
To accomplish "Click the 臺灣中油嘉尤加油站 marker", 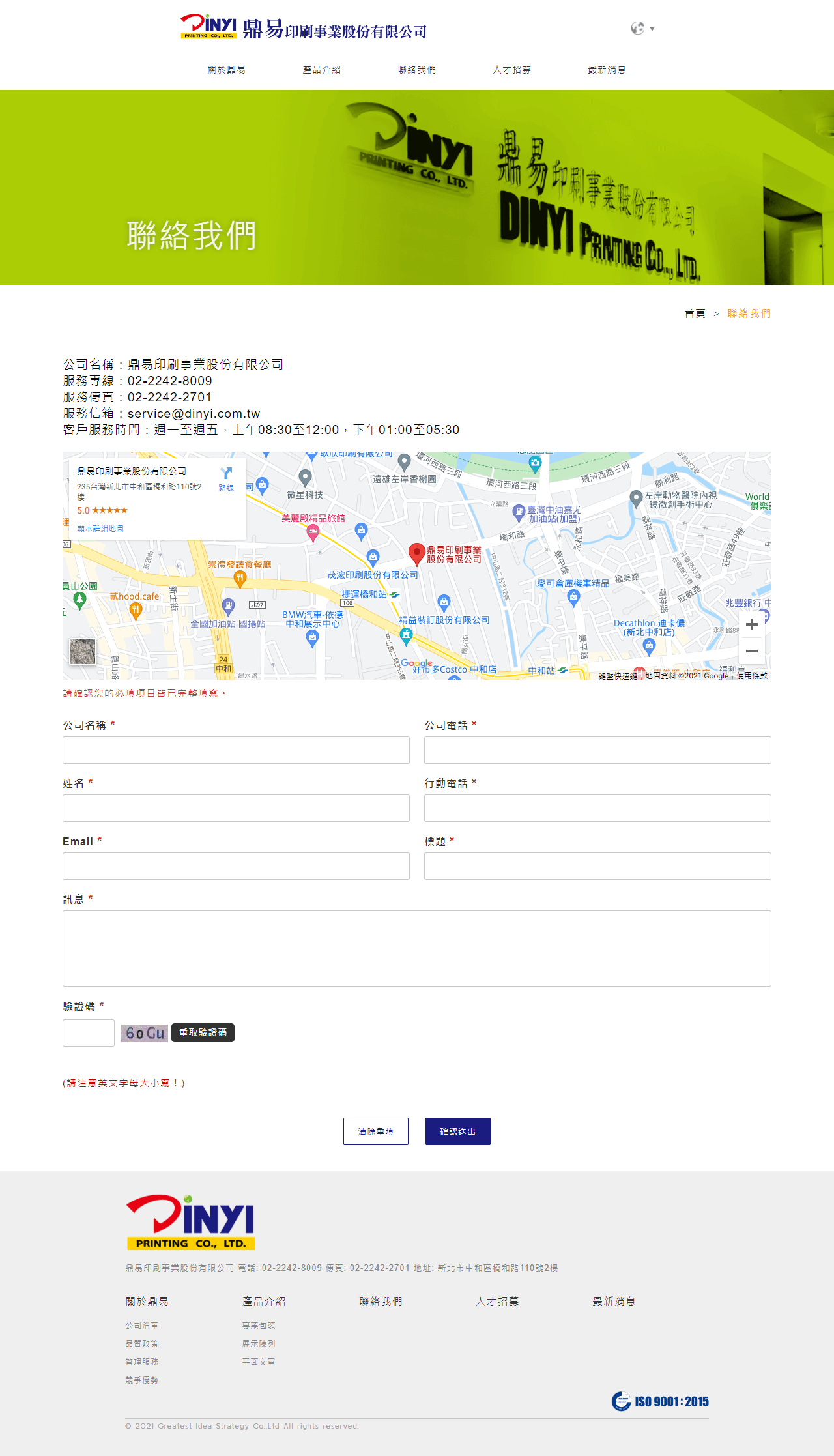I will (519, 513).
